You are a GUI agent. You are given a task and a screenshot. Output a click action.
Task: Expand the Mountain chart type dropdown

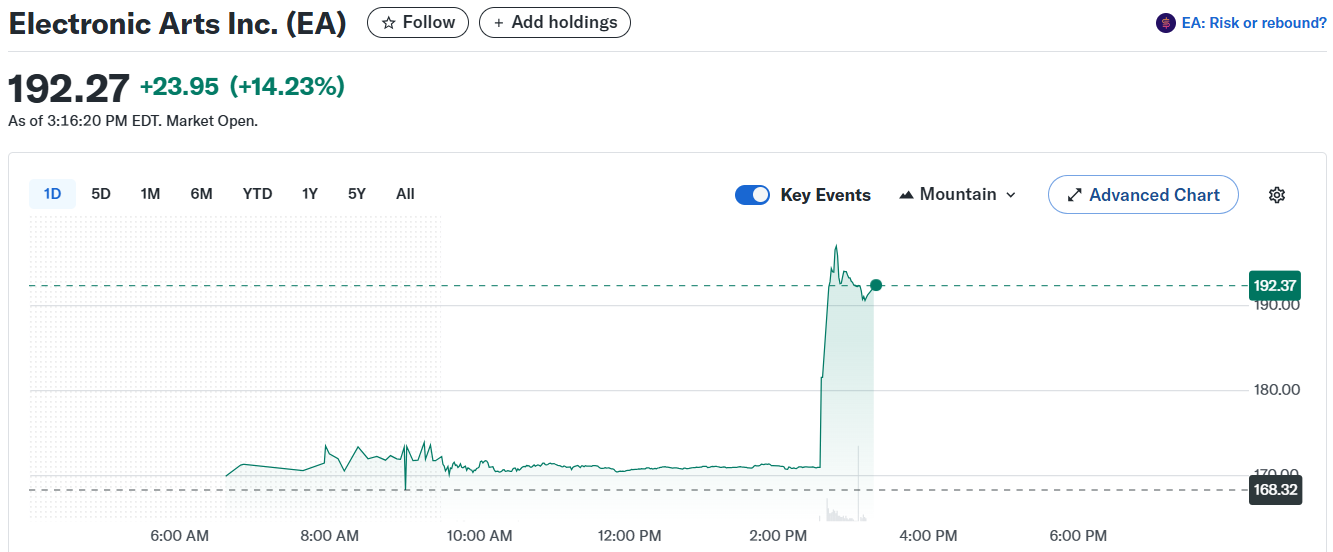point(1010,195)
